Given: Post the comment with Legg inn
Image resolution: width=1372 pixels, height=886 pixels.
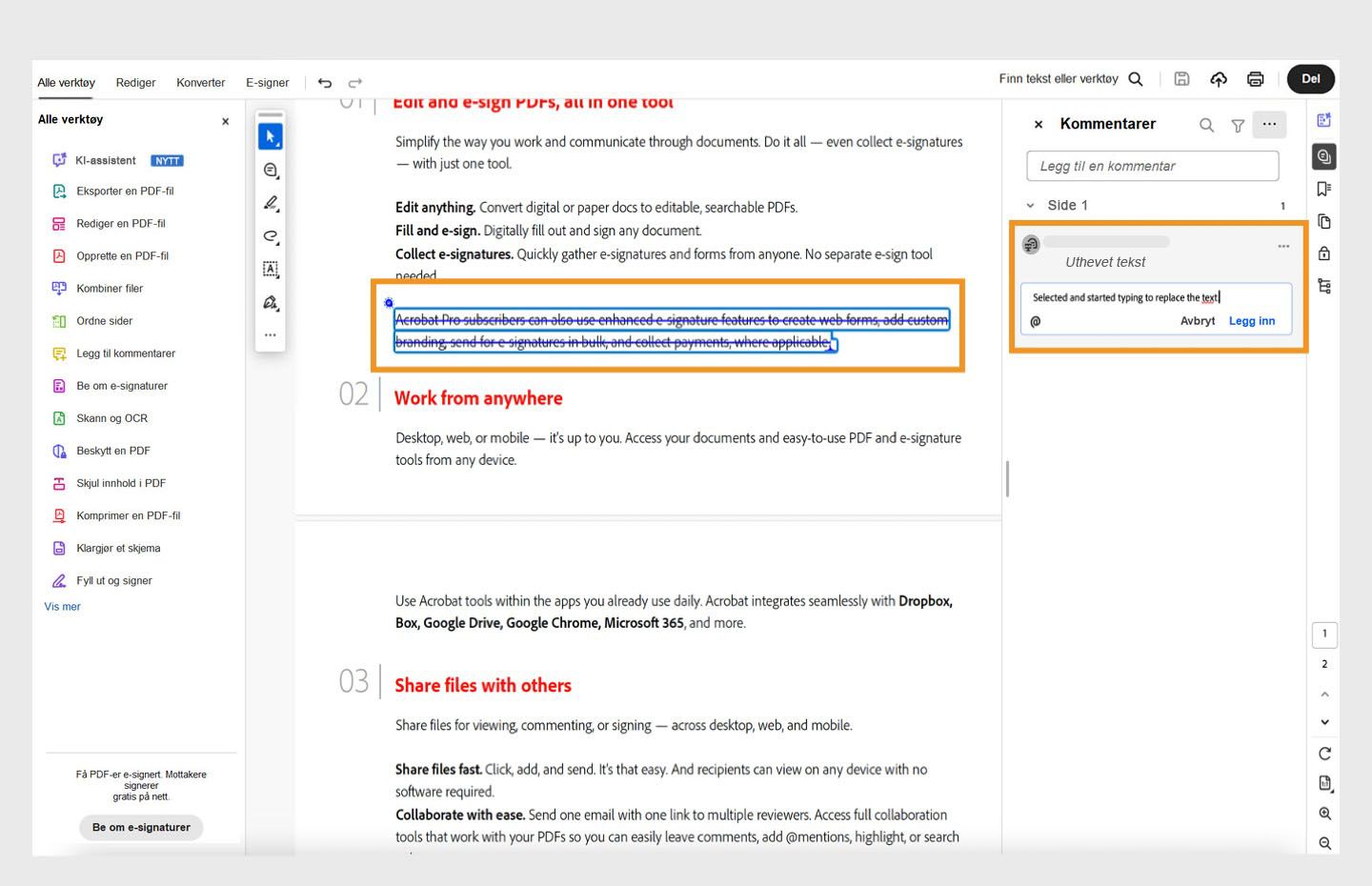Looking at the screenshot, I should (x=1252, y=321).
